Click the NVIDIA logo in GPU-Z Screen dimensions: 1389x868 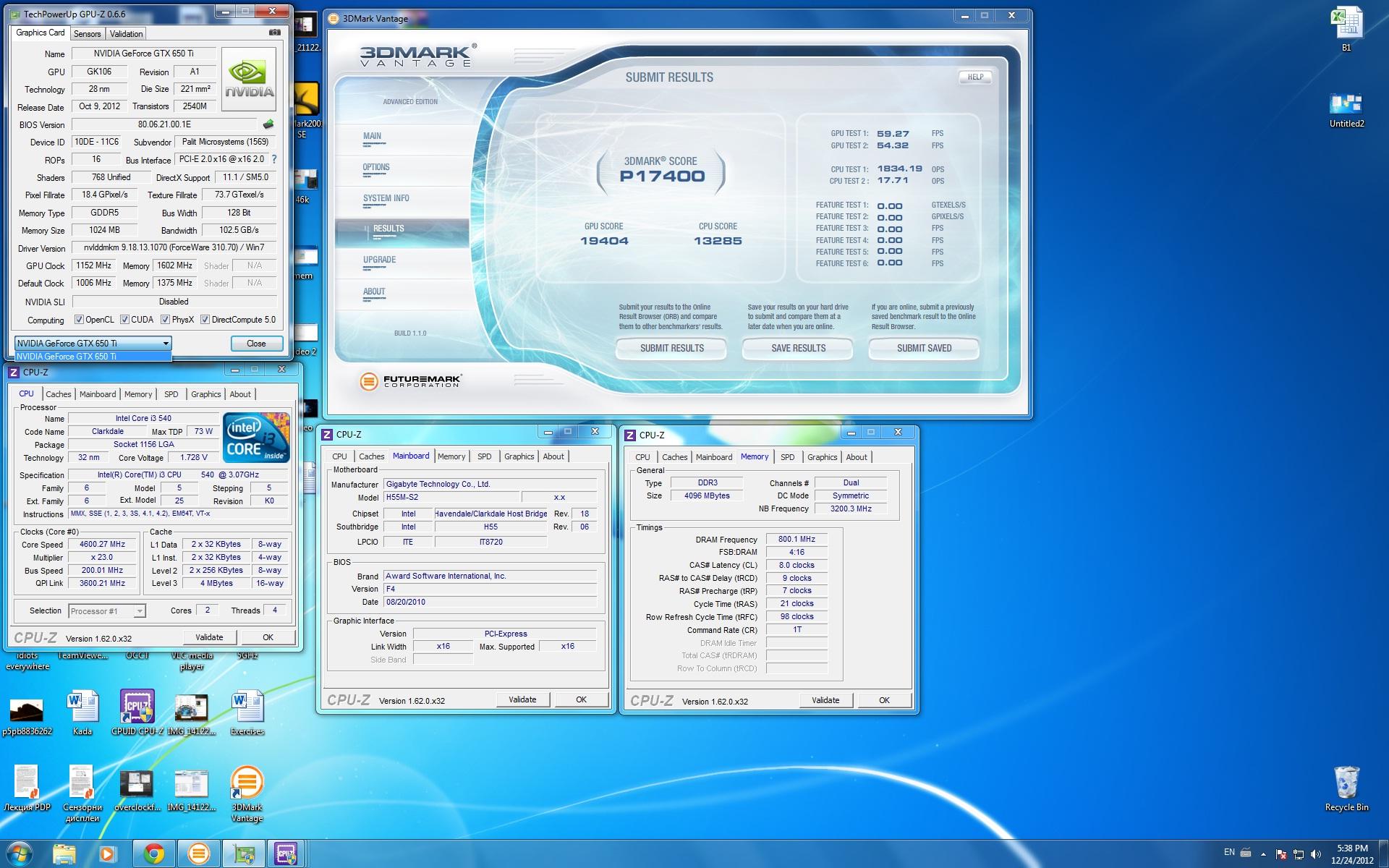click(249, 79)
